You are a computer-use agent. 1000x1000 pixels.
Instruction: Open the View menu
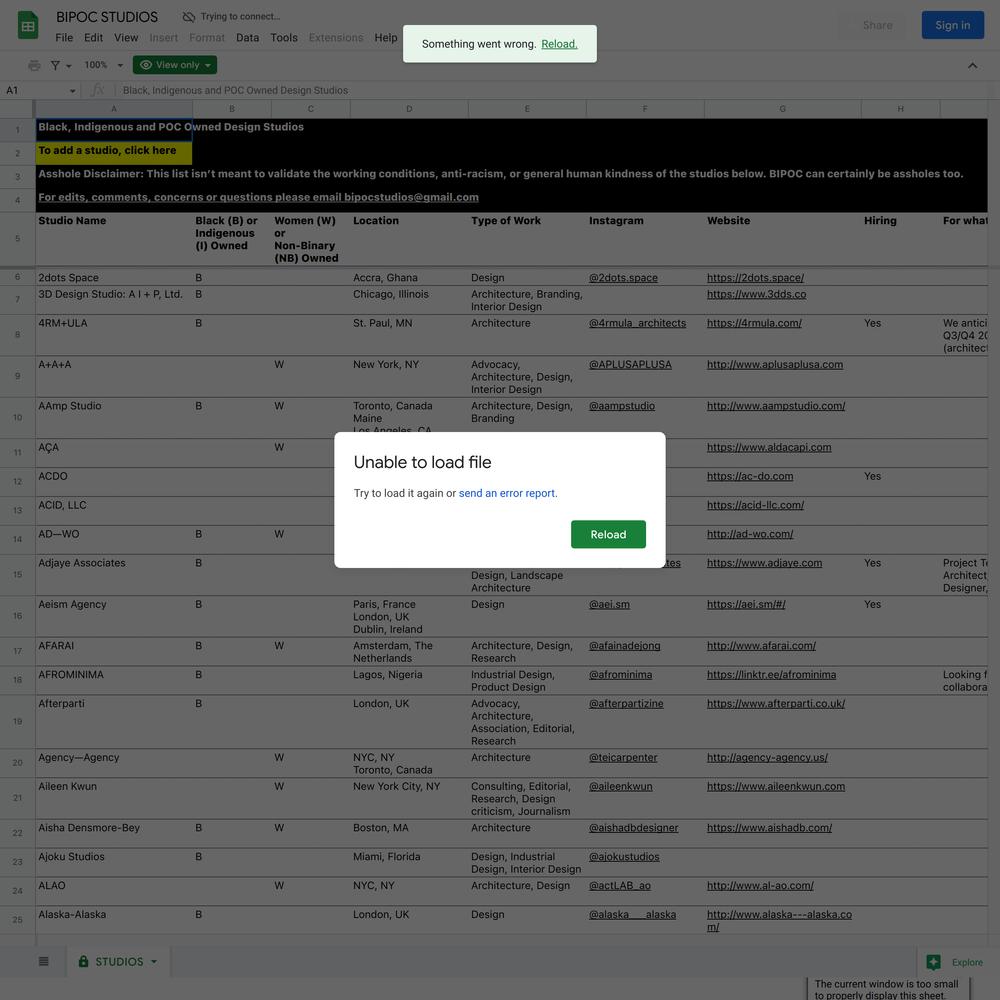coord(126,38)
